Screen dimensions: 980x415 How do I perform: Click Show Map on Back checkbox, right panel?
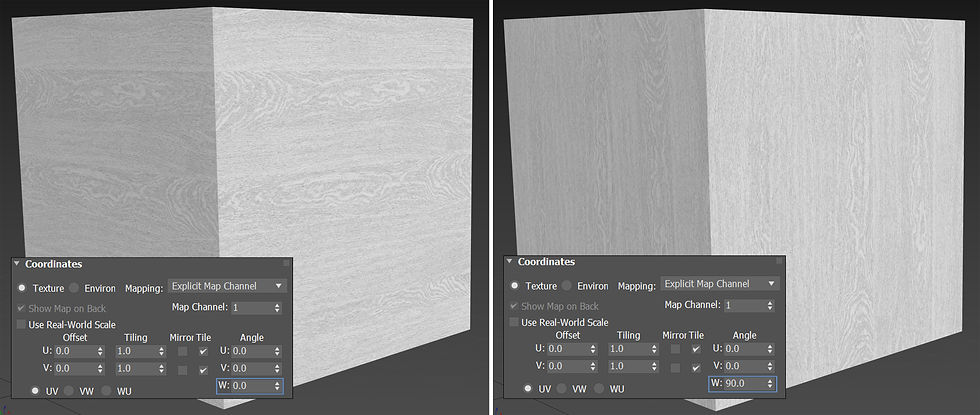click(x=514, y=306)
